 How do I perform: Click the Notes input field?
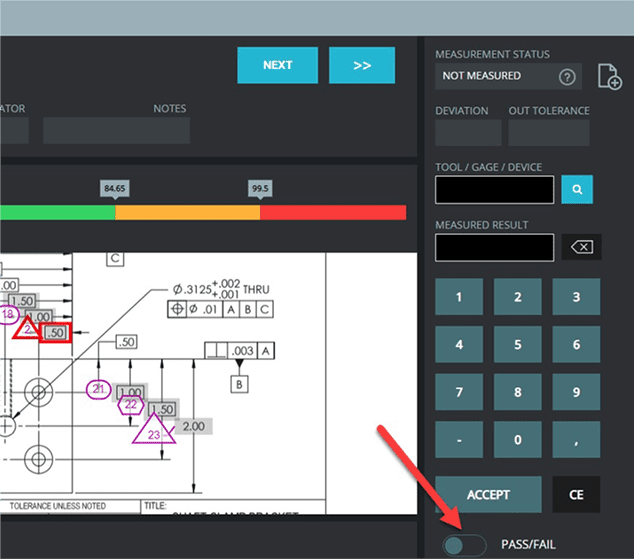pyautogui.click(x=116, y=131)
